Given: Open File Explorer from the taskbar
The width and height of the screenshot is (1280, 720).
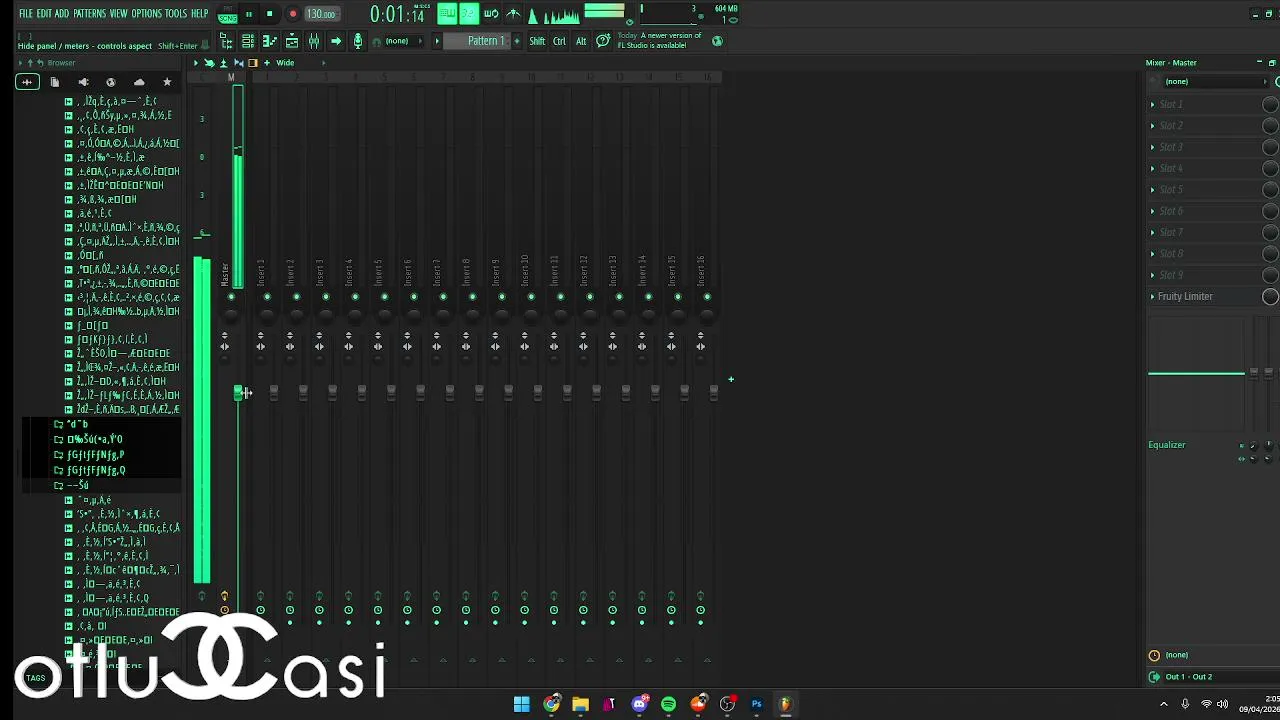Looking at the screenshot, I should [x=580, y=704].
